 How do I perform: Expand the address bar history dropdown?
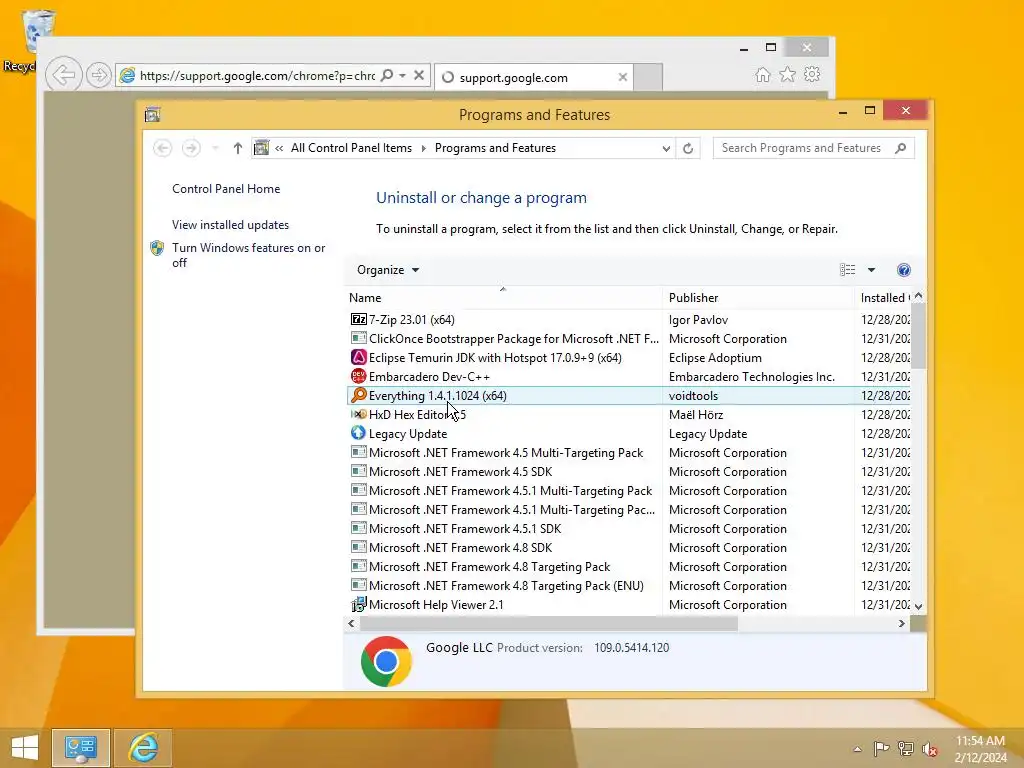[x=666, y=148]
